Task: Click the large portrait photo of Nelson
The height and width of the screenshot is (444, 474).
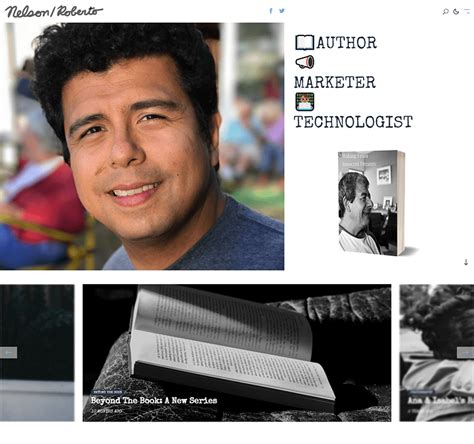Action: (x=142, y=146)
